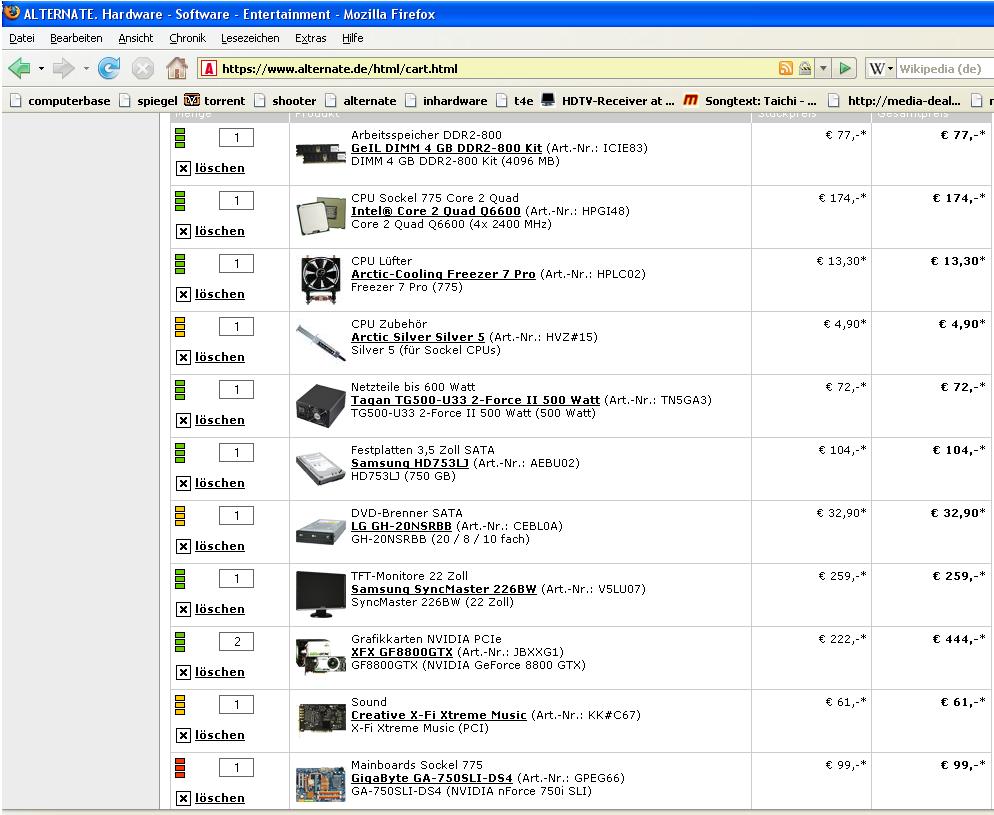Click the Samsung HD753LJ hard drive thumbnail
Viewport: 994px width, 815px height.
click(320, 468)
